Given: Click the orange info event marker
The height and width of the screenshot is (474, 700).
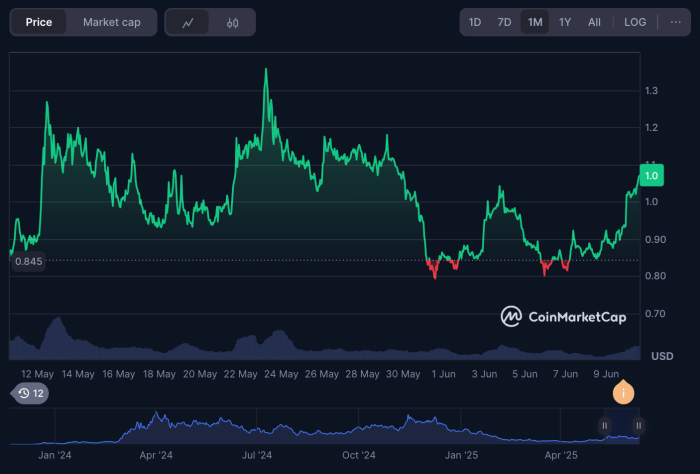Looking at the screenshot, I should point(624,394).
